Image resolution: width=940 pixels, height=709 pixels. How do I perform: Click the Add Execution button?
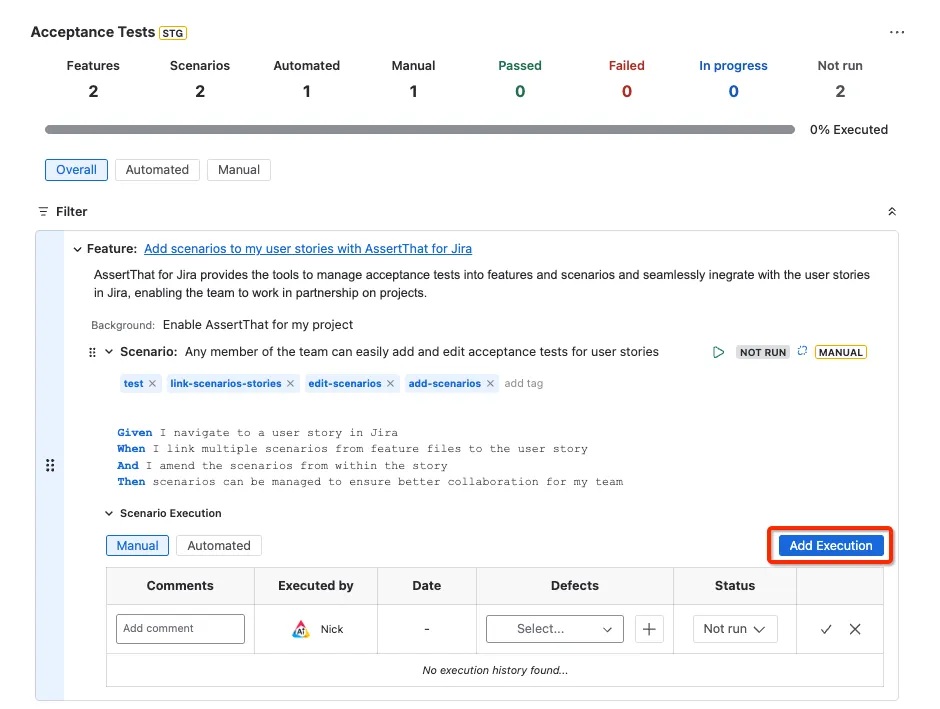click(x=830, y=545)
